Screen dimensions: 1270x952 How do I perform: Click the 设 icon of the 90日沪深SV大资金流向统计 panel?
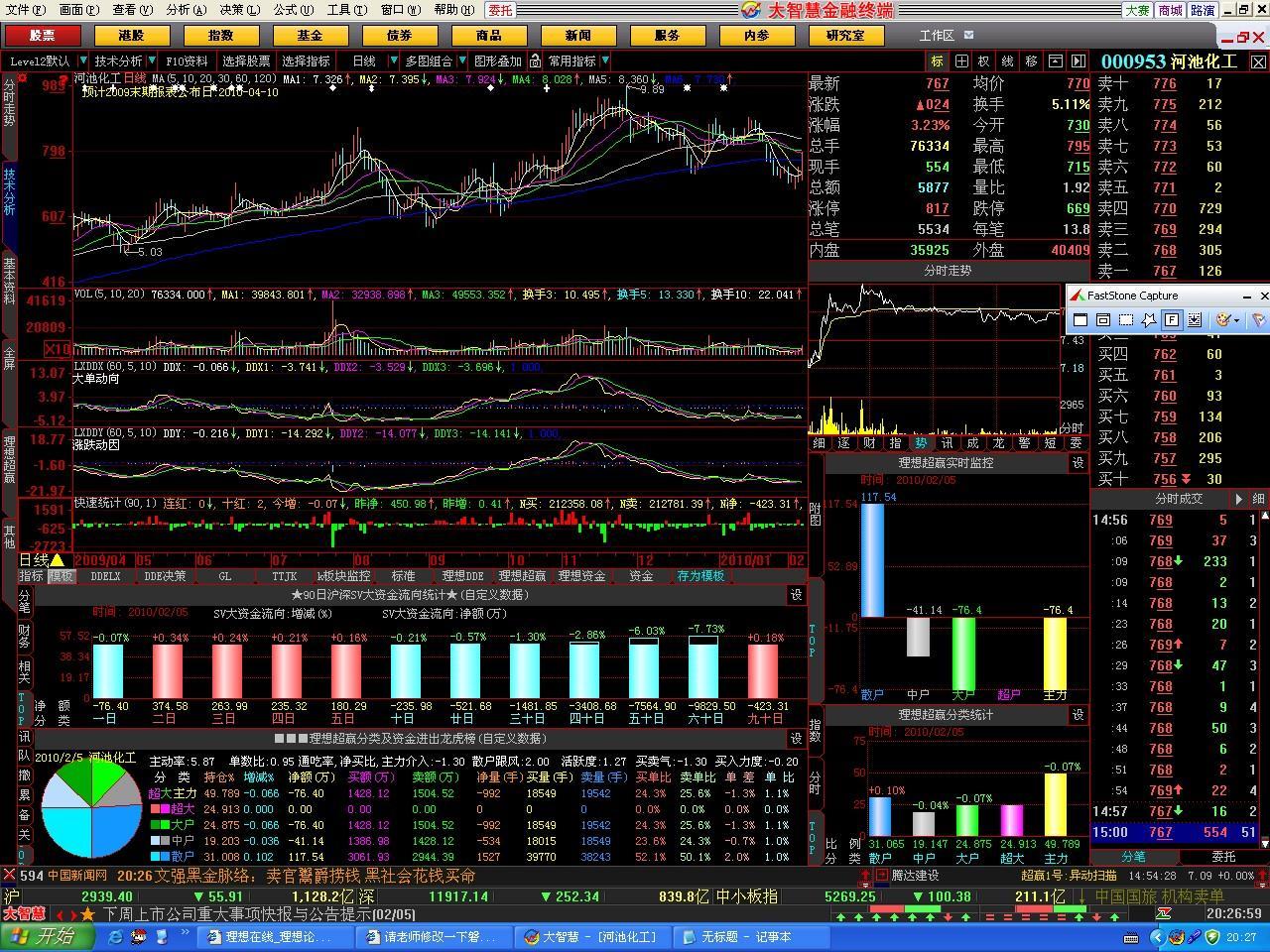pos(796,595)
